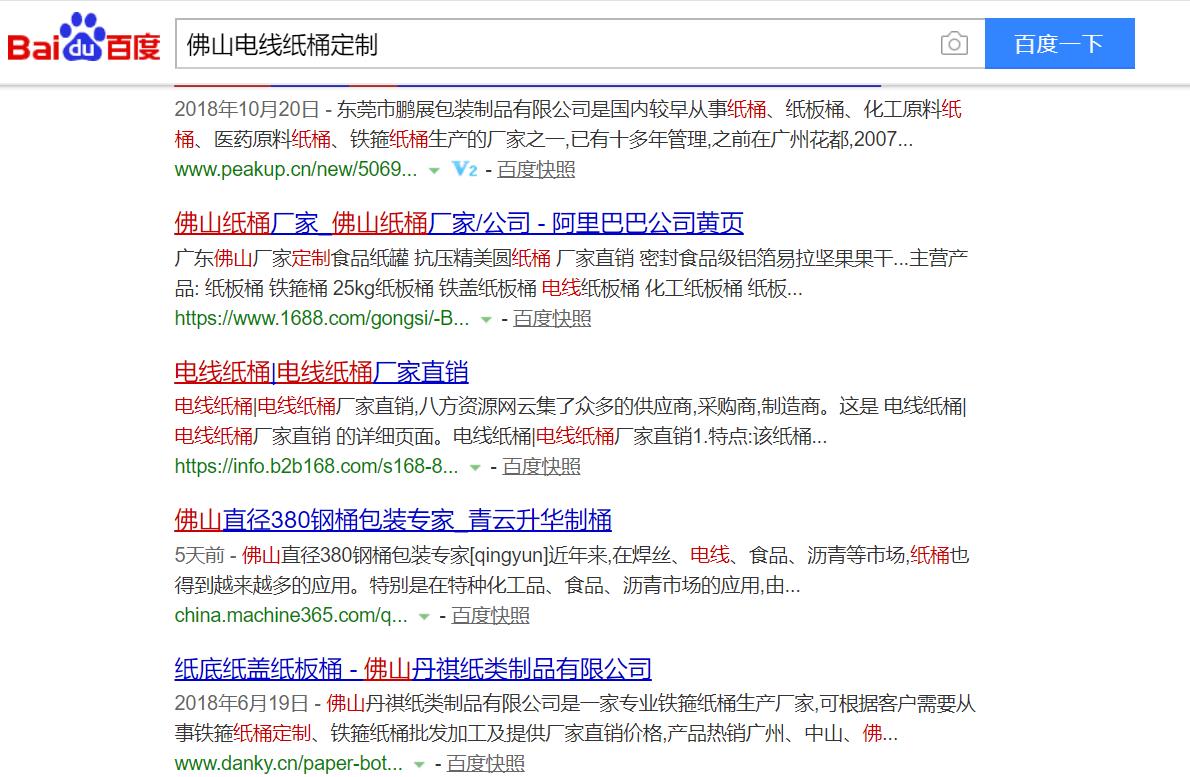Click the china.machine365.com/q... URL
The width and height of the screenshot is (1190, 777).
(291, 615)
